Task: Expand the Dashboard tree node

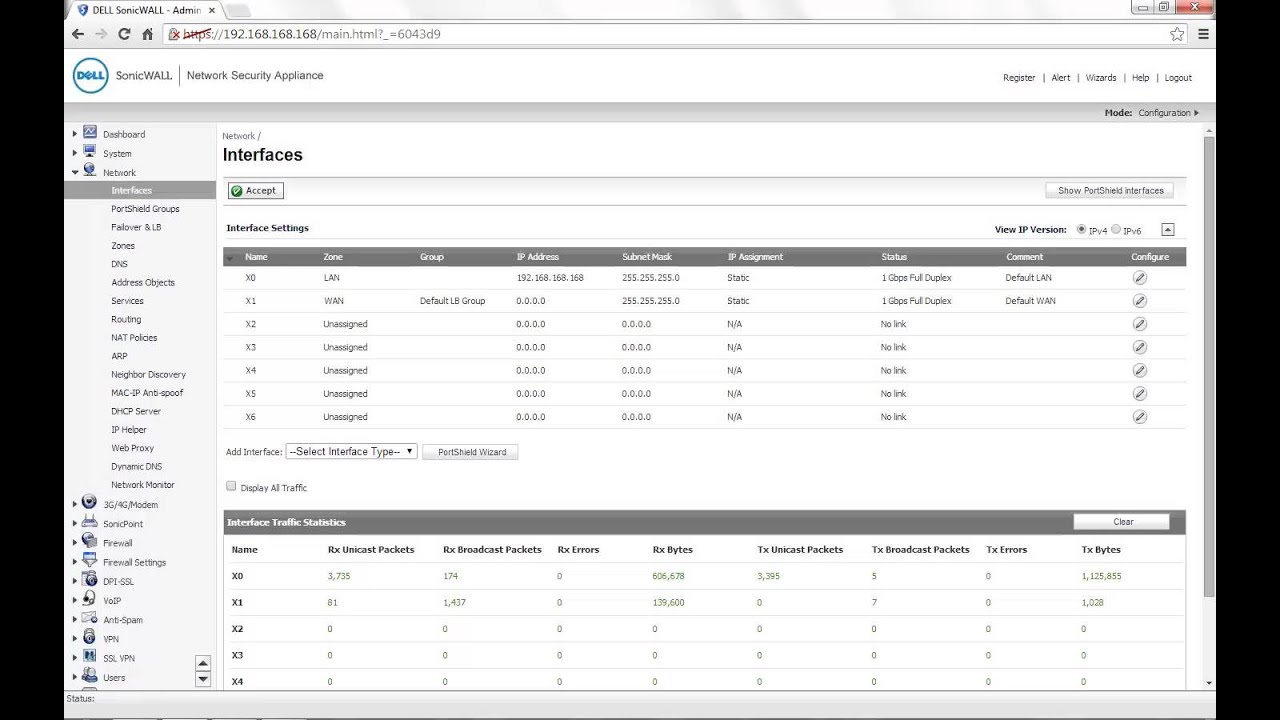Action: (74, 134)
